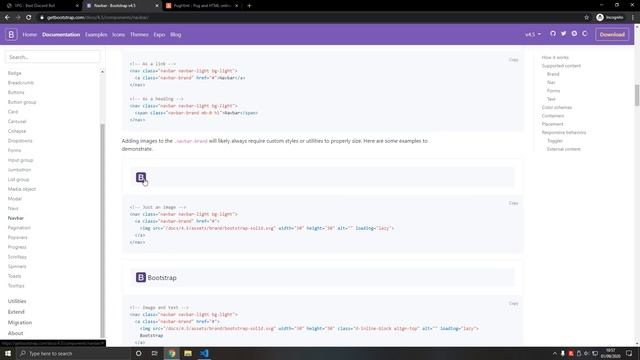Open the Open Collective icon in the navbar
Screen dimensions: 640x360
[x=585, y=34]
